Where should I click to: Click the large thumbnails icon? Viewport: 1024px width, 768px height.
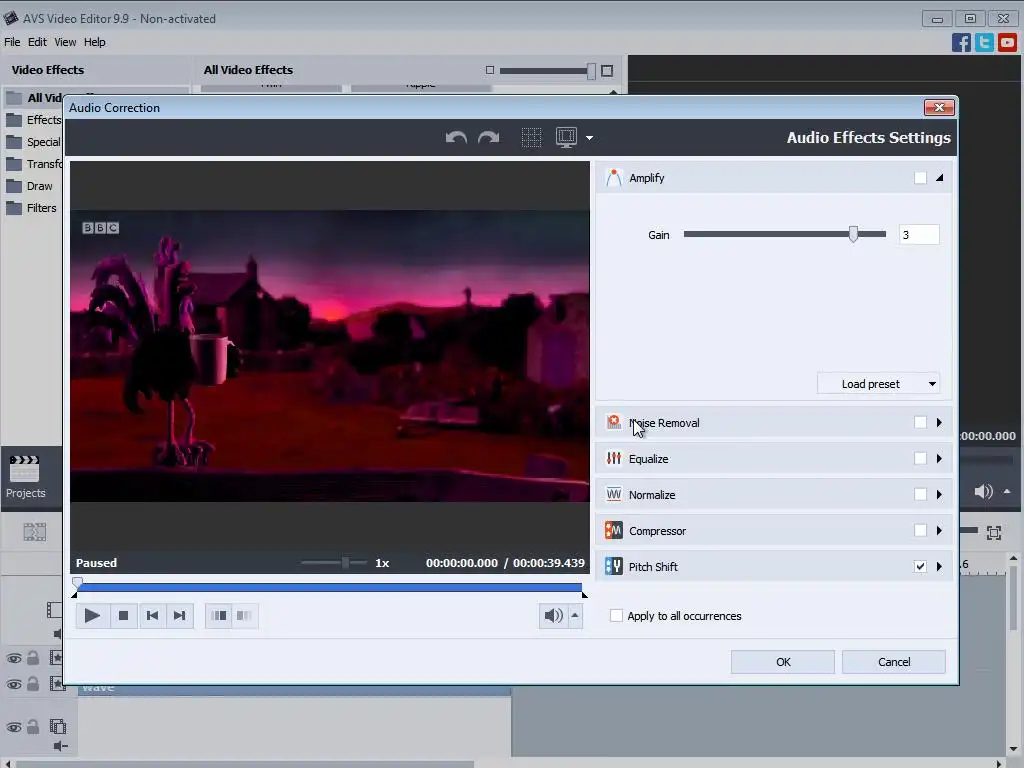[607, 71]
